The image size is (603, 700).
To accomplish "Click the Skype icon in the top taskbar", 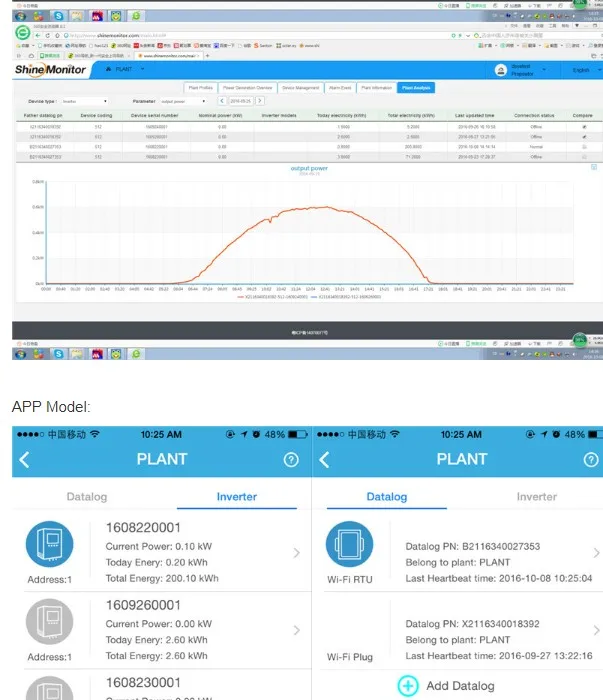I will pyautogui.click(x=58, y=17).
